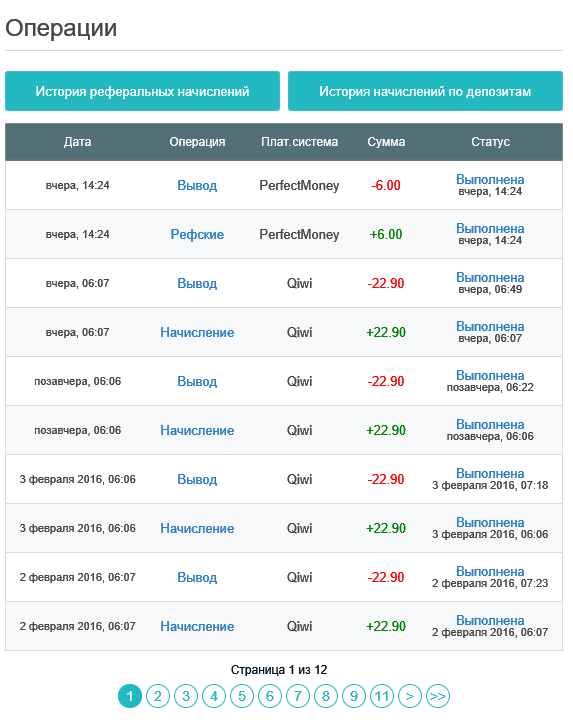Go to page 7 in pagination

298,696
